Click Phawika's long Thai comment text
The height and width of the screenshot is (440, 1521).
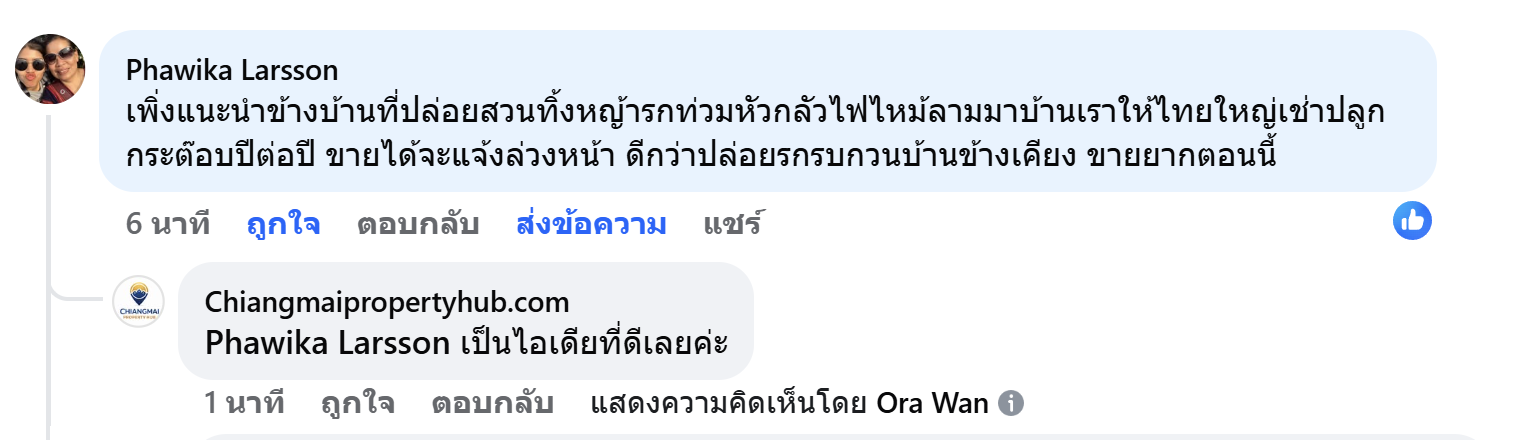click(755, 135)
